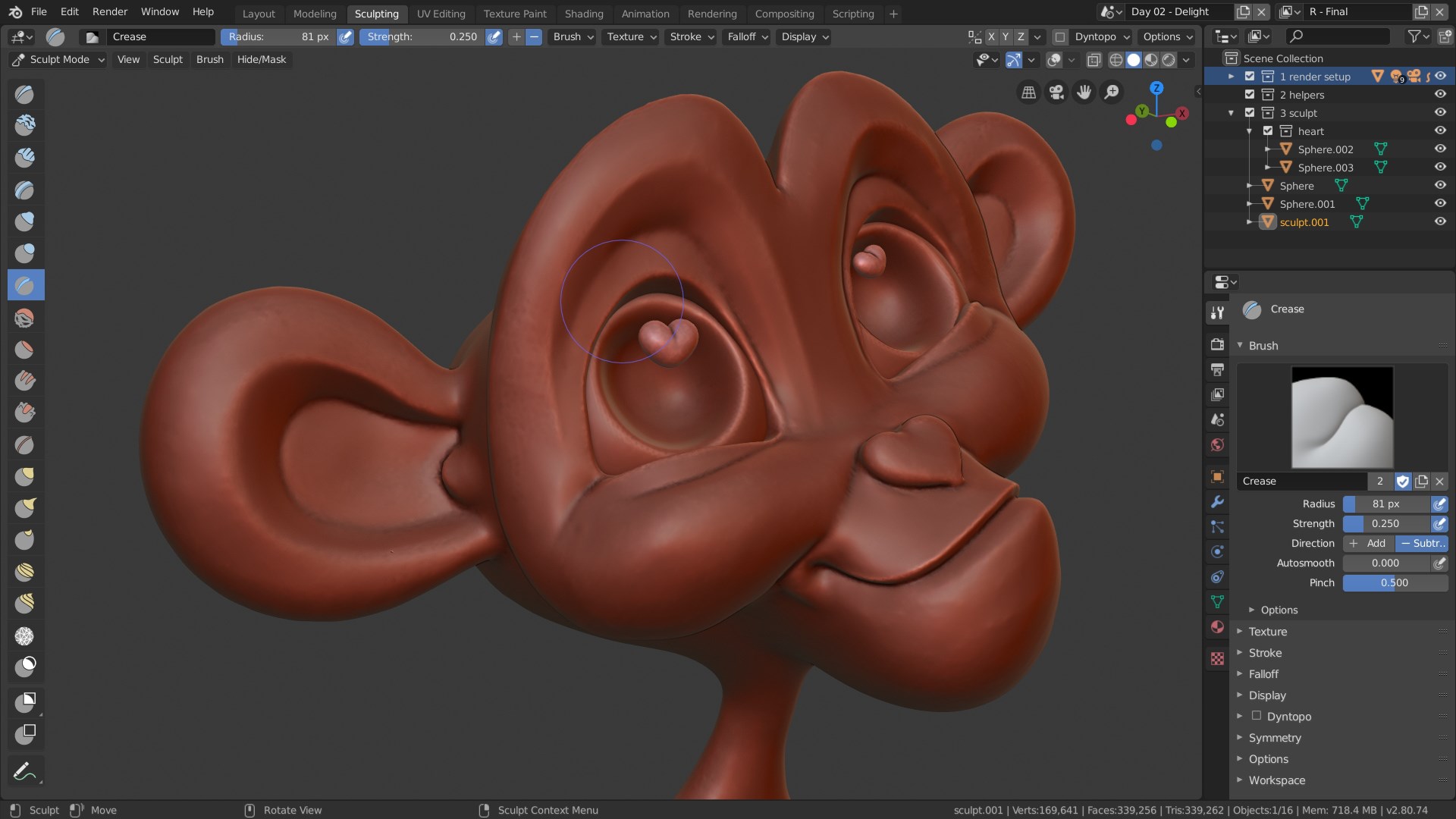This screenshot has width=1456, height=819.
Task: Toggle visibility of heart object
Action: 1442,130
